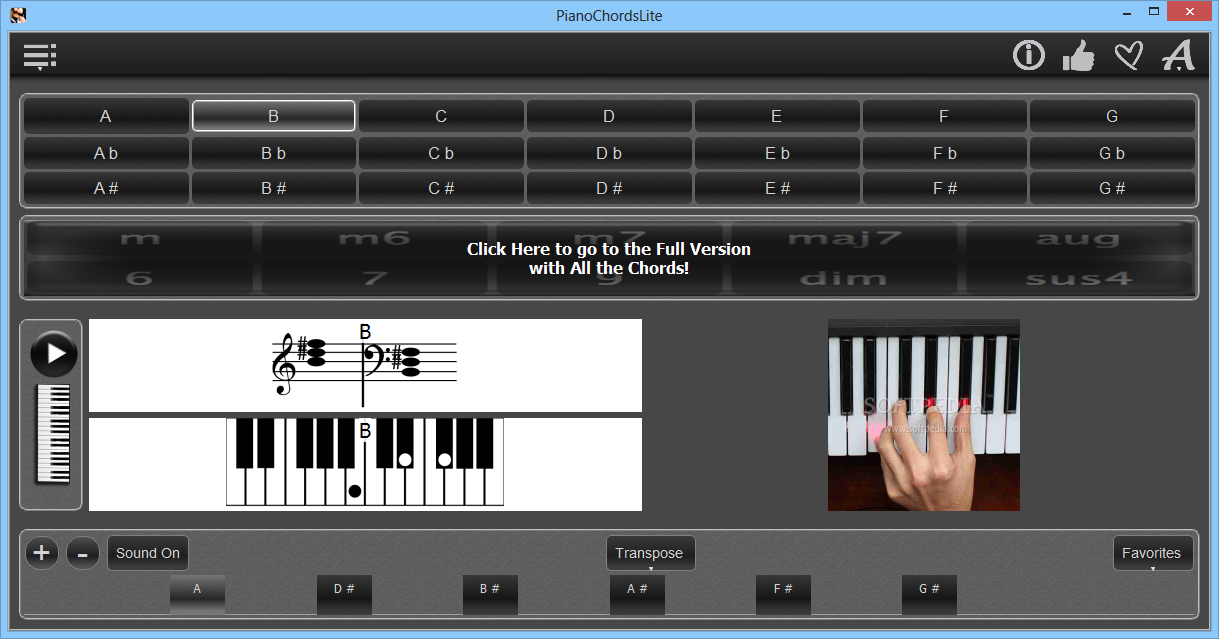Viewport: 1219px width, 639px height.
Task: Select root note C b
Action: pyautogui.click(x=441, y=153)
